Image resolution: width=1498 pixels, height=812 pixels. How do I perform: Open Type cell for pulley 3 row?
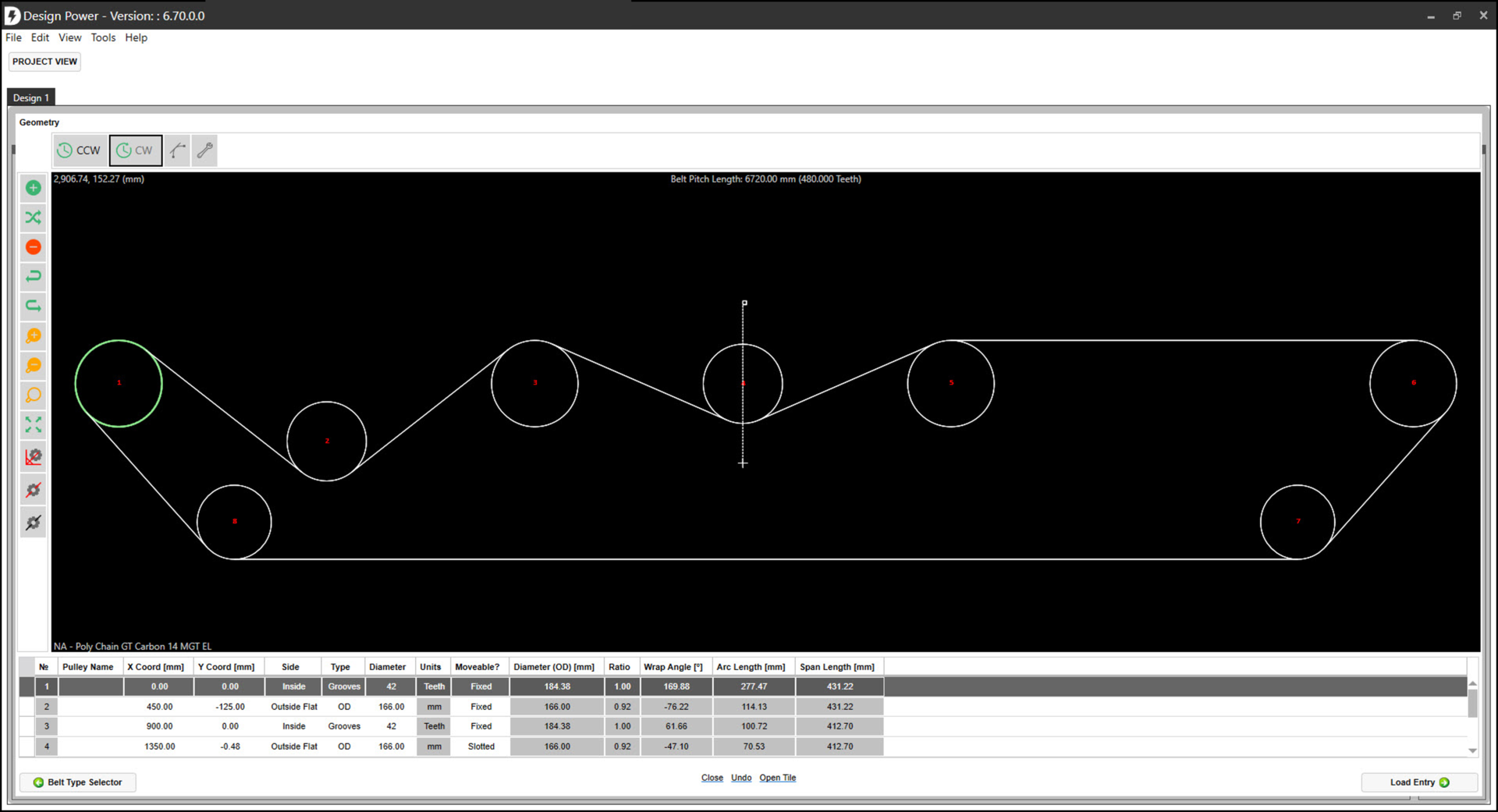[x=343, y=726]
